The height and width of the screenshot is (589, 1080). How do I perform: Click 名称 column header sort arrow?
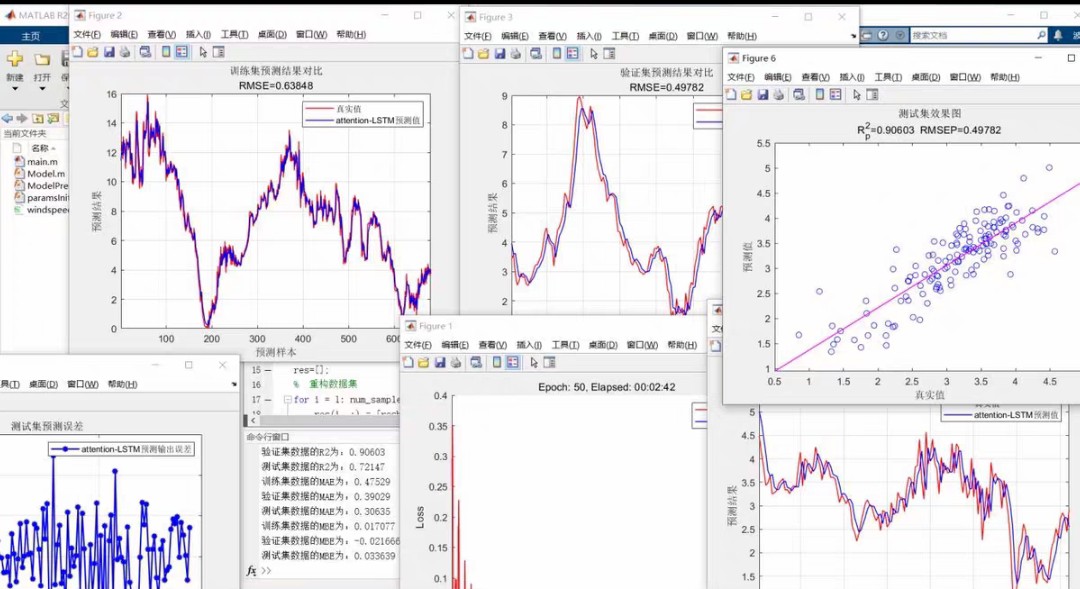point(53,149)
